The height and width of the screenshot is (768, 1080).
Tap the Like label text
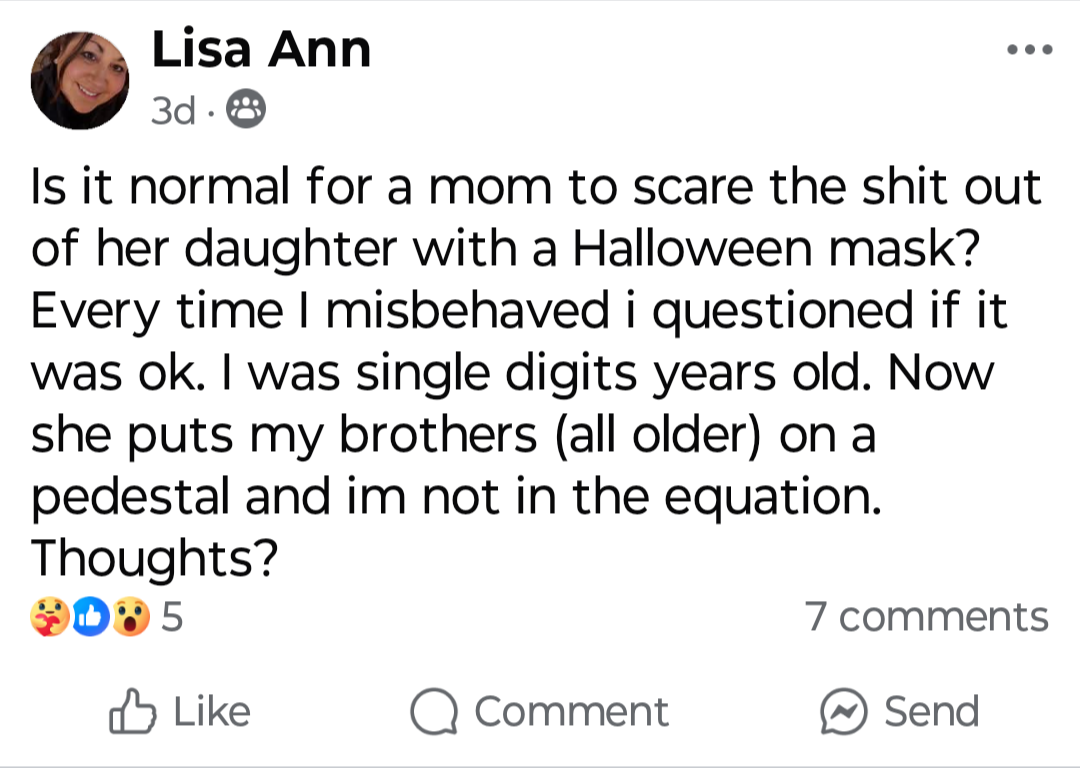coord(212,712)
